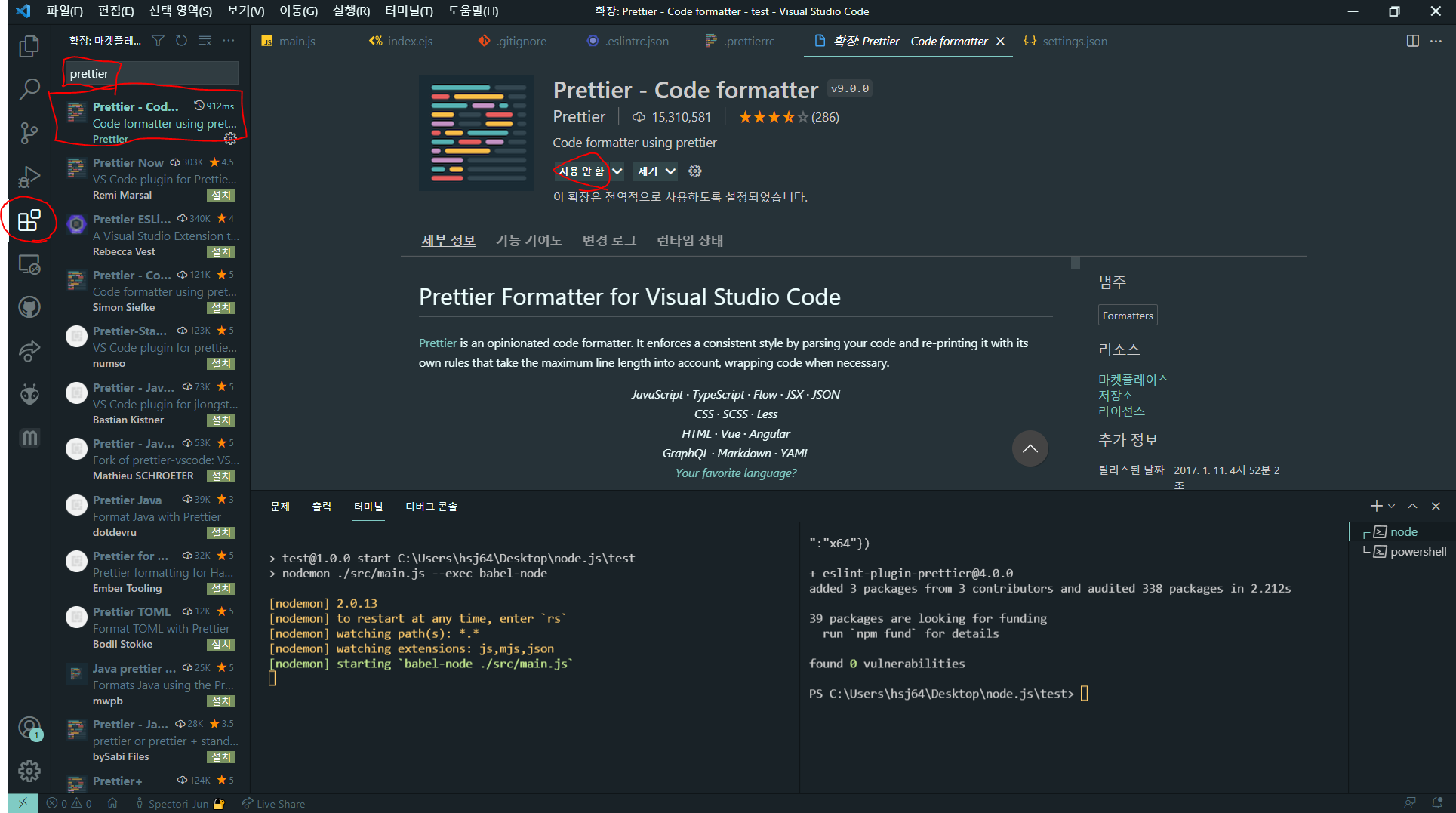Open the 런타임 상태 tab
The height and width of the screenshot is (813, 1456).
[x=690, y=240]
